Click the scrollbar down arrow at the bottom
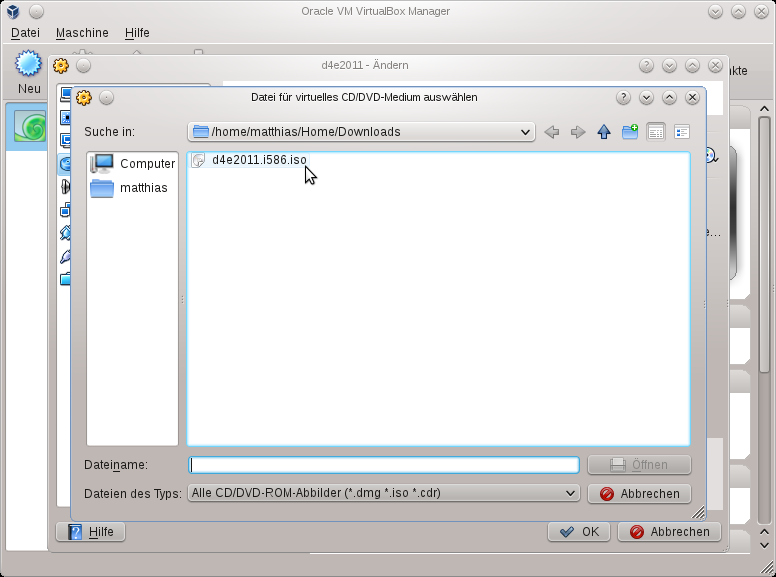 [764, 545]
